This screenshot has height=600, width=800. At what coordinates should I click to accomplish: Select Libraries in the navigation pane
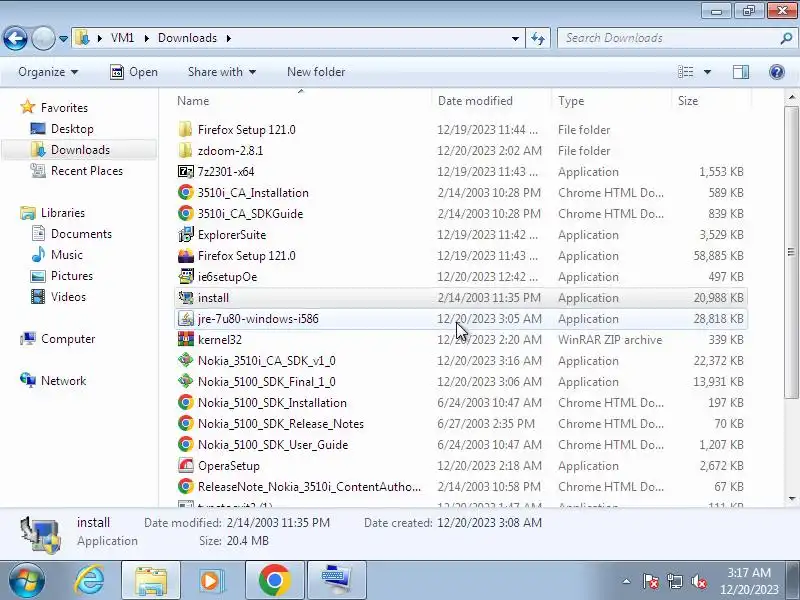(x=62, y=213)
